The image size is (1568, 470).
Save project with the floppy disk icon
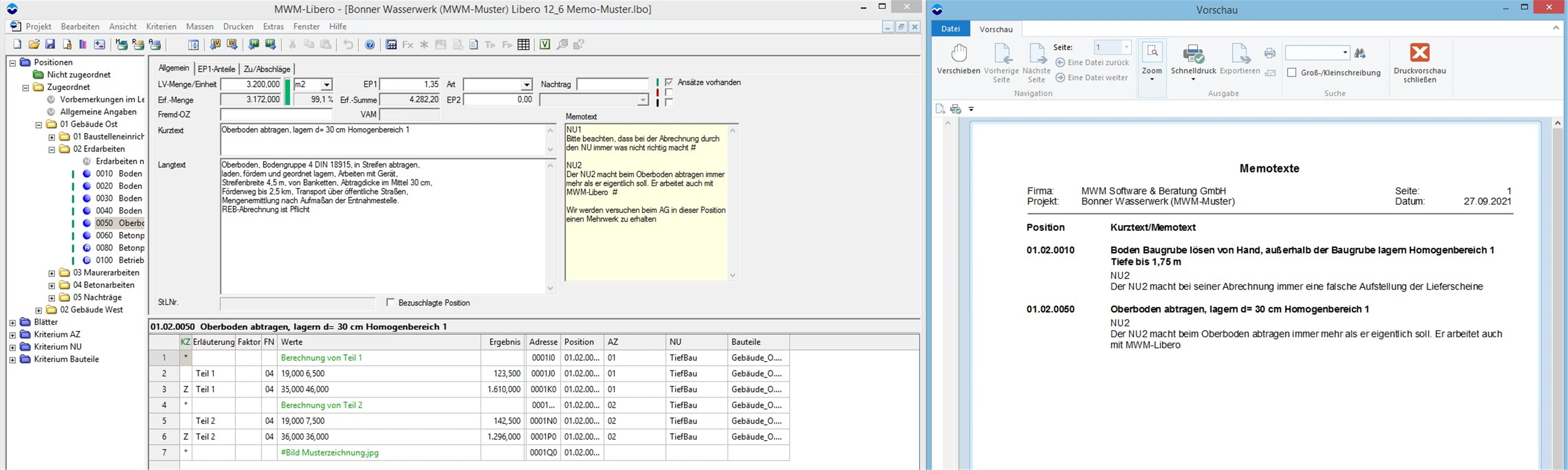coord(50,44)
